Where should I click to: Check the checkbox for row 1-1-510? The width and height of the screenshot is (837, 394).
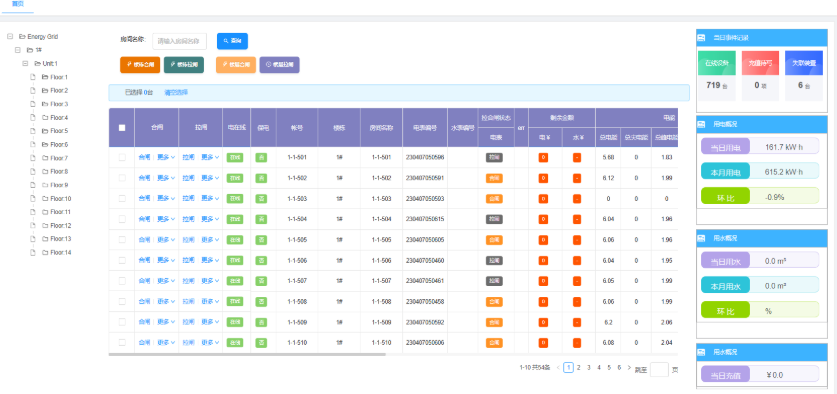tap(122, 342)
